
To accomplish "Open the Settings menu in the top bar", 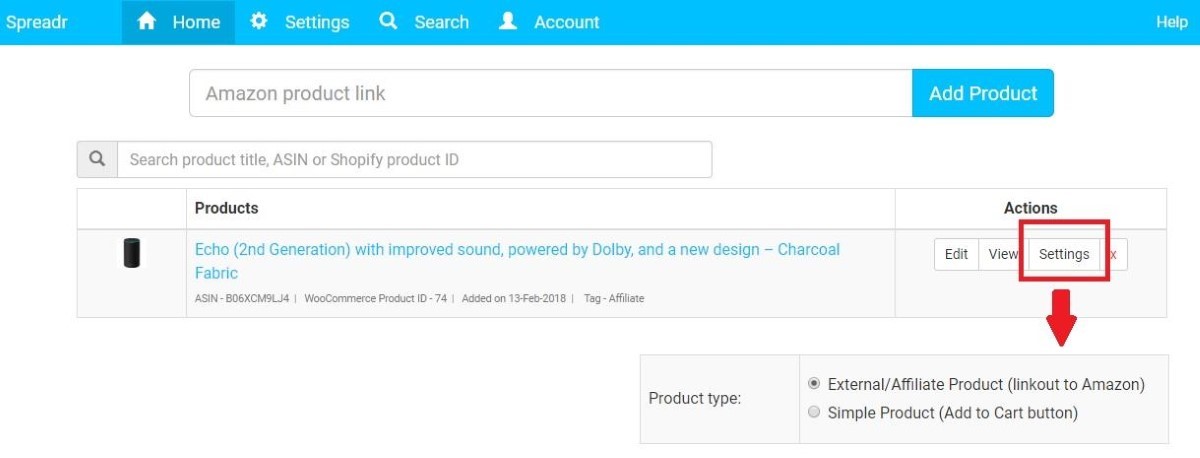I will pyautogui.click(x=300, y=22).
